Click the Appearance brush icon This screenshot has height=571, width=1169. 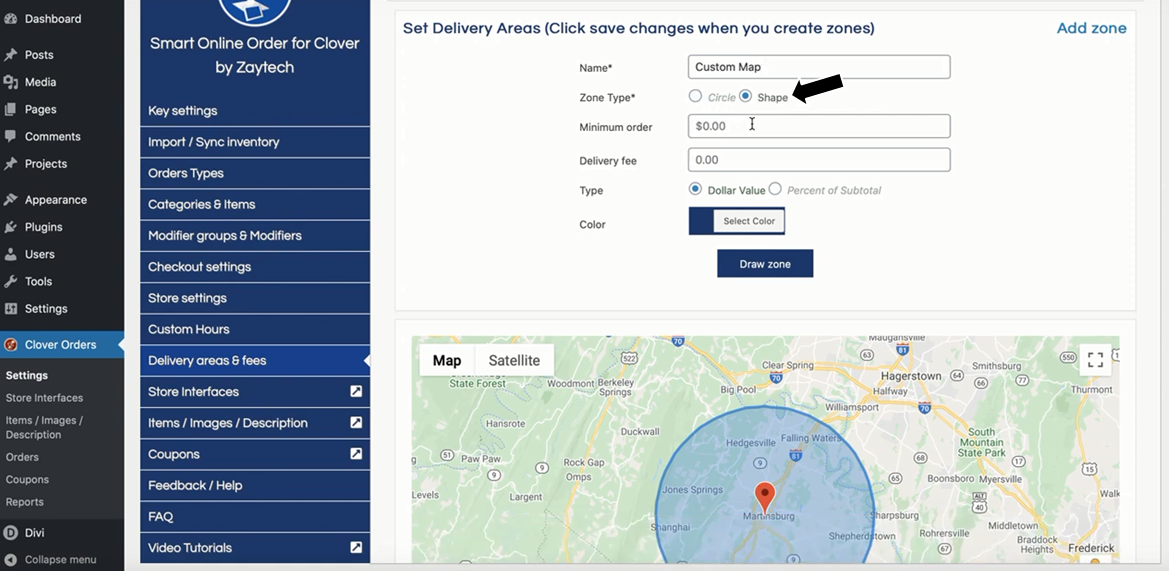[10, 200]
